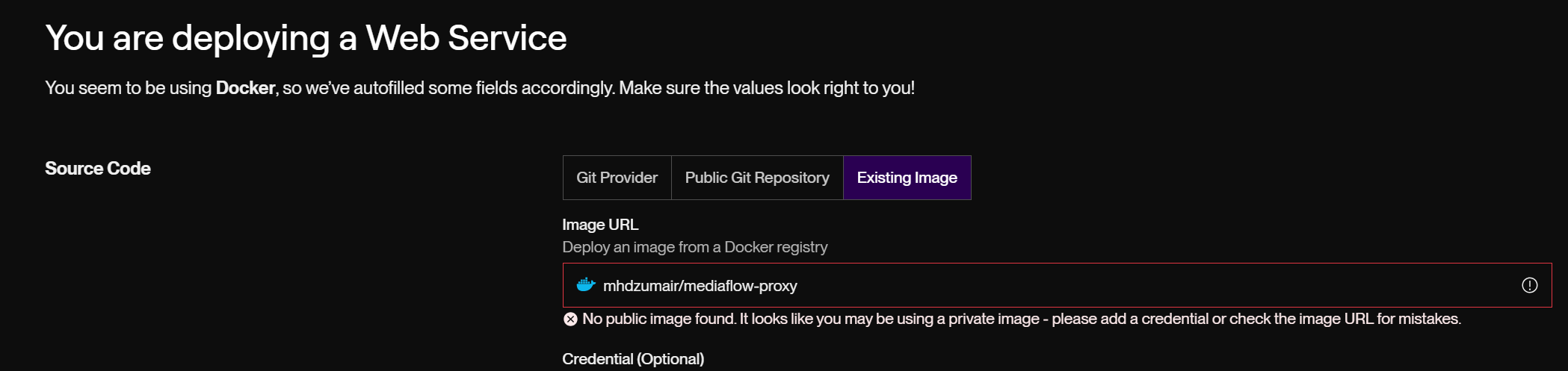Click the 'Web Service' words in heading
Screen dimensions: 1568x371
pos(466,37)
